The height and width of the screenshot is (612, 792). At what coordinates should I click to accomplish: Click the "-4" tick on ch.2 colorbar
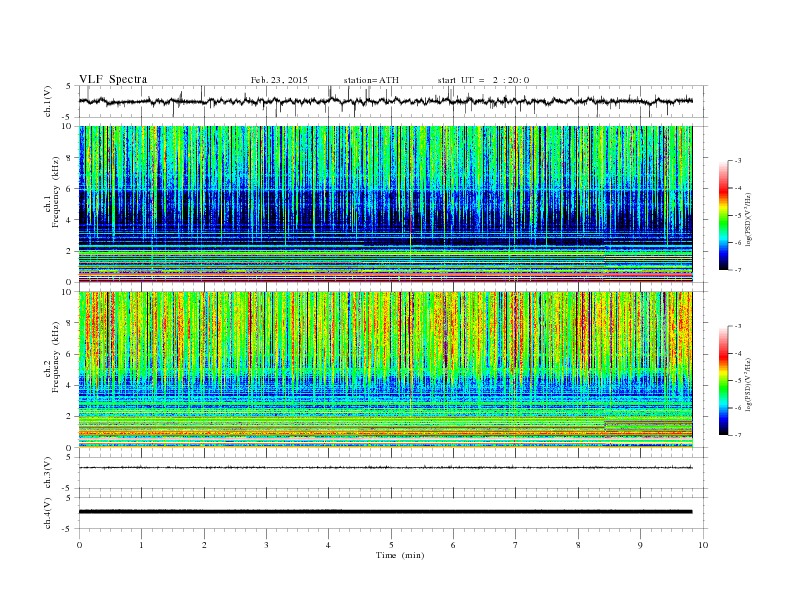point(738,353)
